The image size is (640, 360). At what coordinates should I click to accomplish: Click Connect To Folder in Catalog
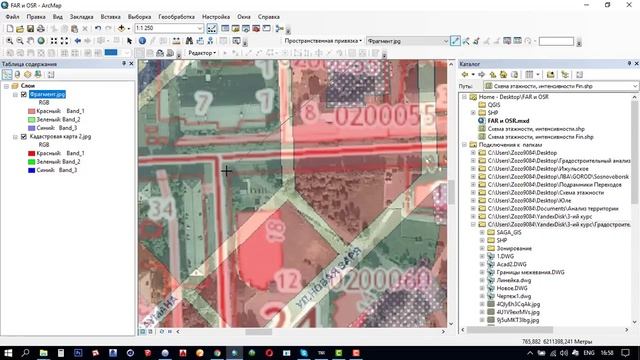coord(550,74)
